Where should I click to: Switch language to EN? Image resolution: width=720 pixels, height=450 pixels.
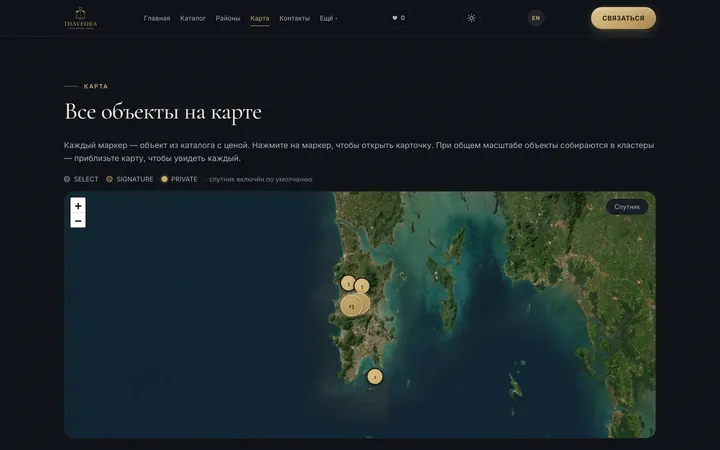535,18
